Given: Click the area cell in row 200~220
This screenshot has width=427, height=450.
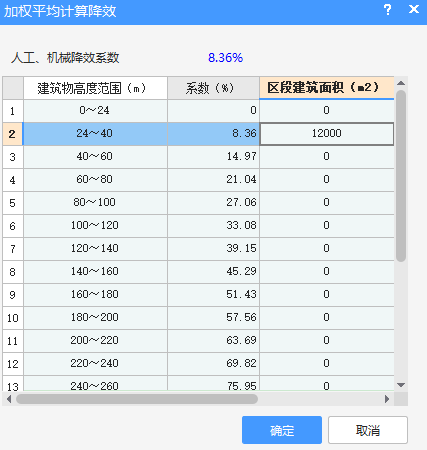Looking at the screenshot, I should [x=327, y=341].
